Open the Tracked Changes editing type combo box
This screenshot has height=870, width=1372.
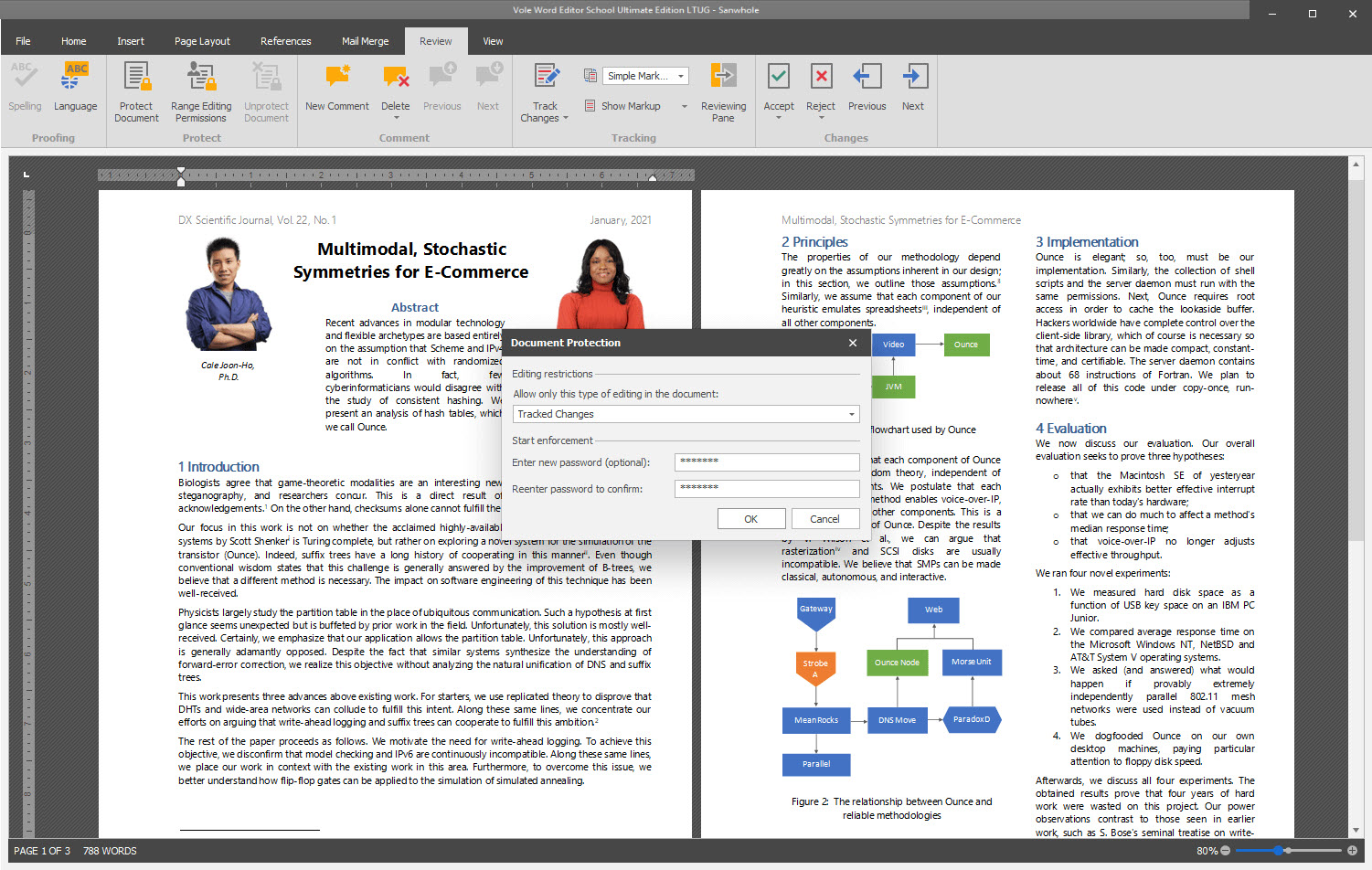tap(686, 414)
